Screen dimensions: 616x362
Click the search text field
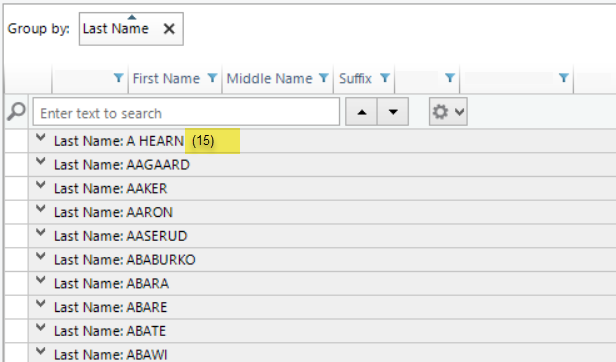pos(186,112)
